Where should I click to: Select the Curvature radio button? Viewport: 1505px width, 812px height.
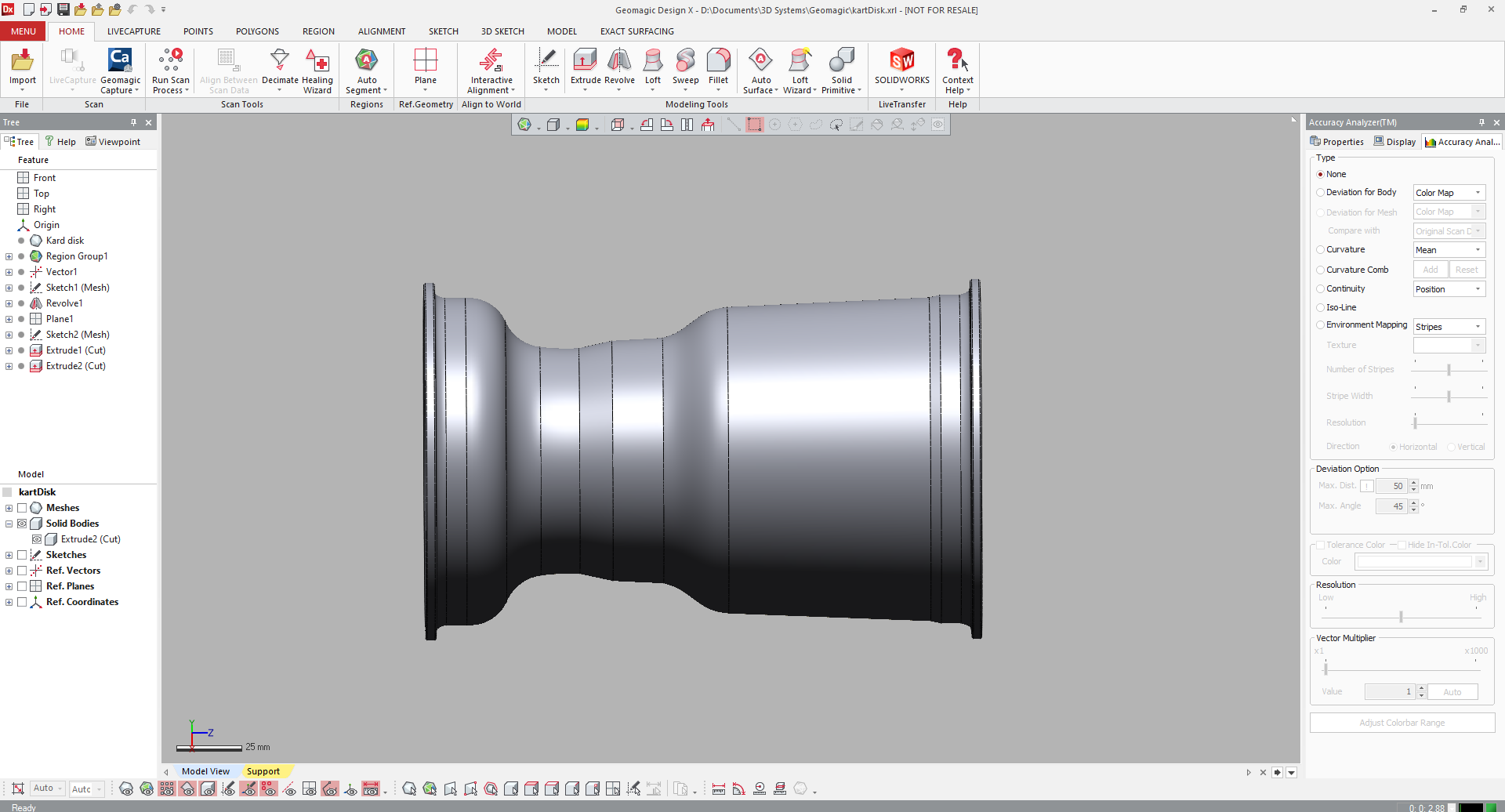click(x=1321, y=250)
